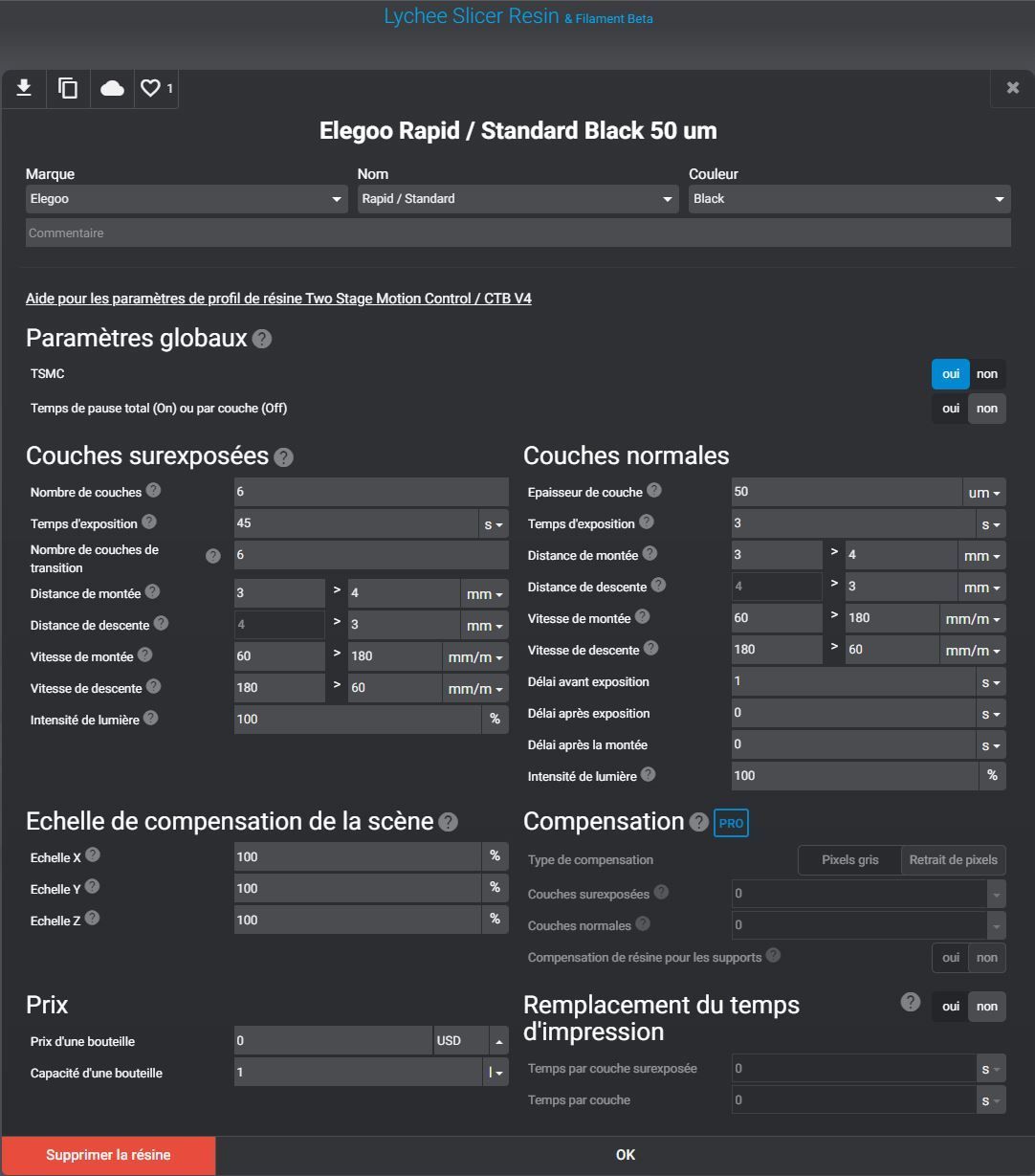
Task: Click the heart favorite icon
Action: coord(150,88)
